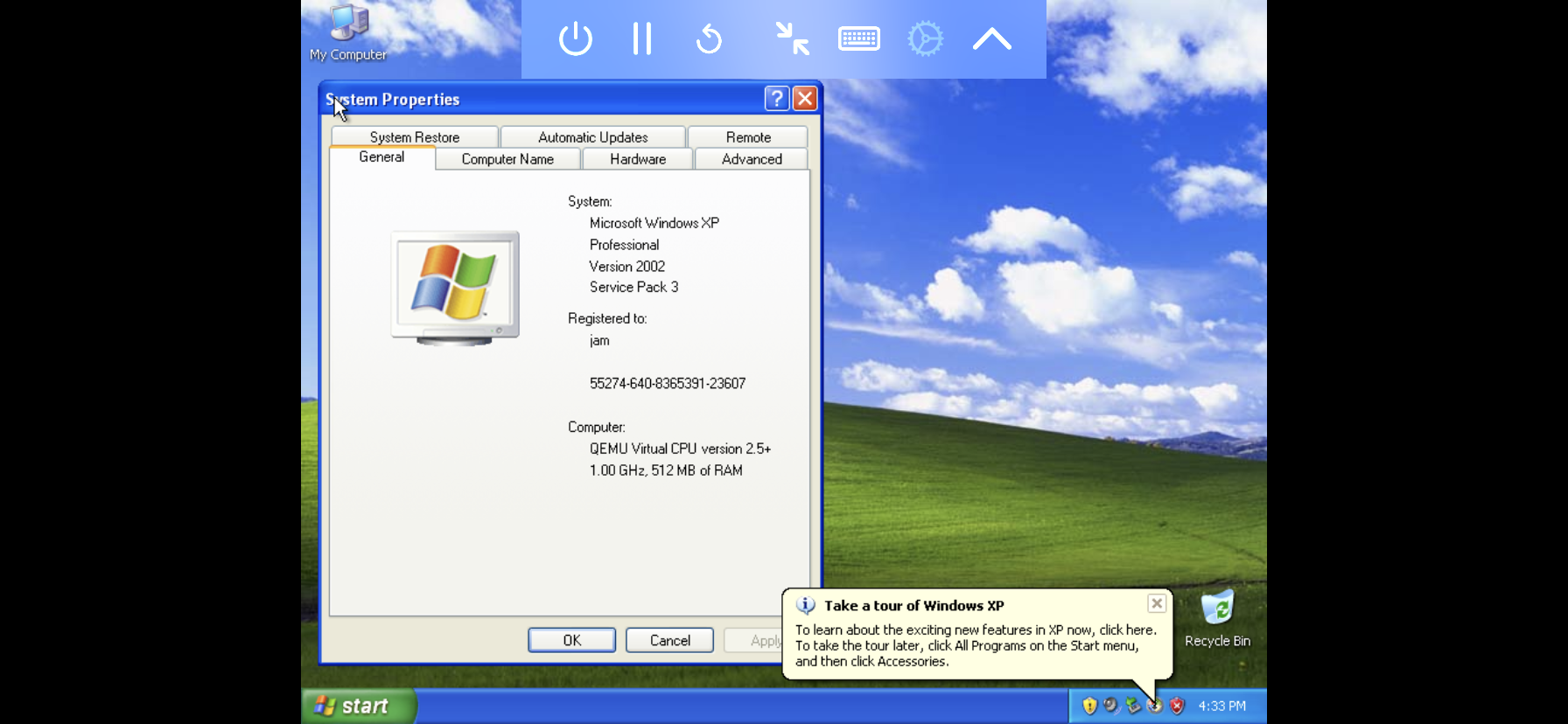Click the shrink arrows icon in VM toolbar
Viewport: 1568px width, 724px height.
793,39
